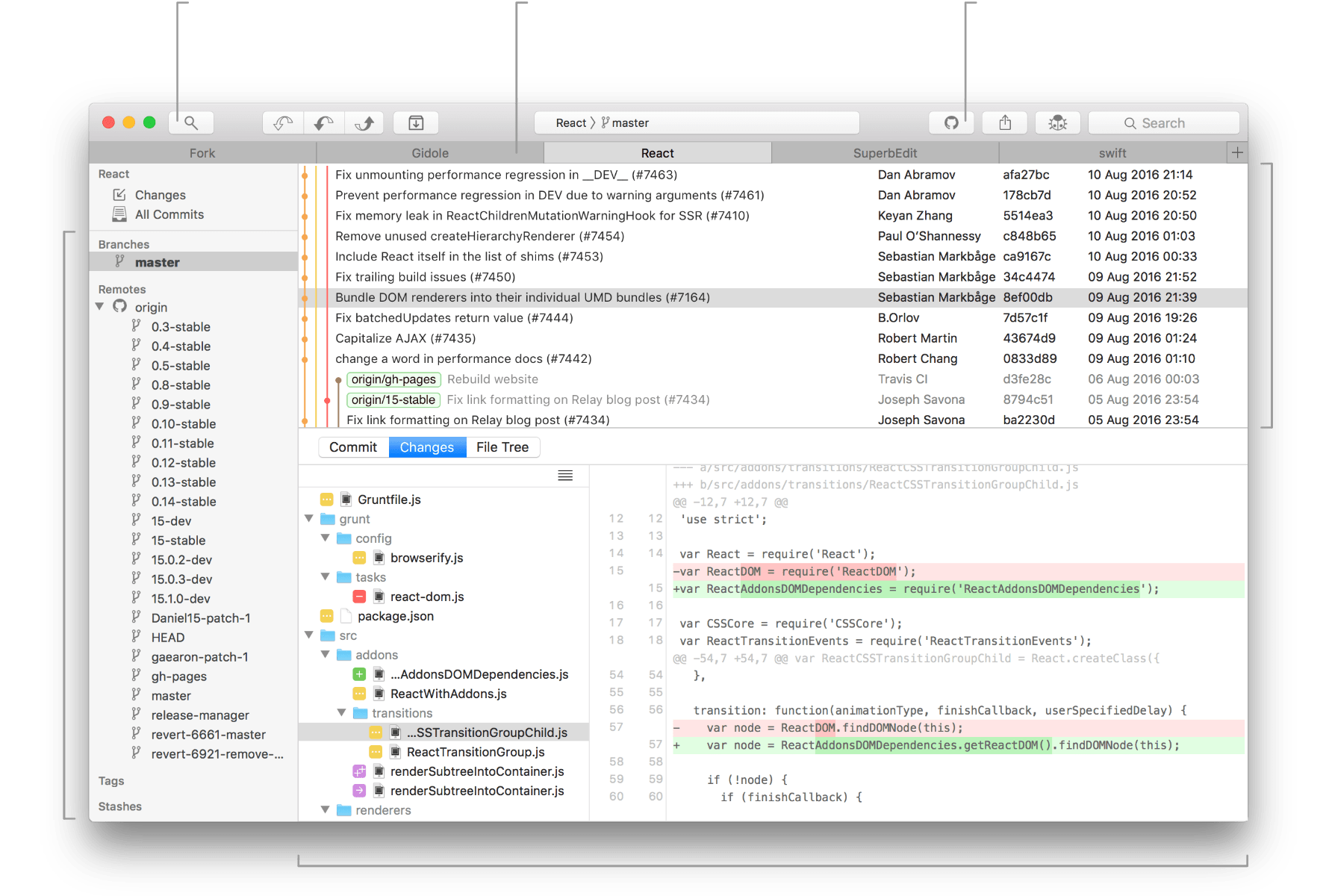Click the Pull toolbar icon
Viewport: 1329px width, 896px height.
coord(324,122)
